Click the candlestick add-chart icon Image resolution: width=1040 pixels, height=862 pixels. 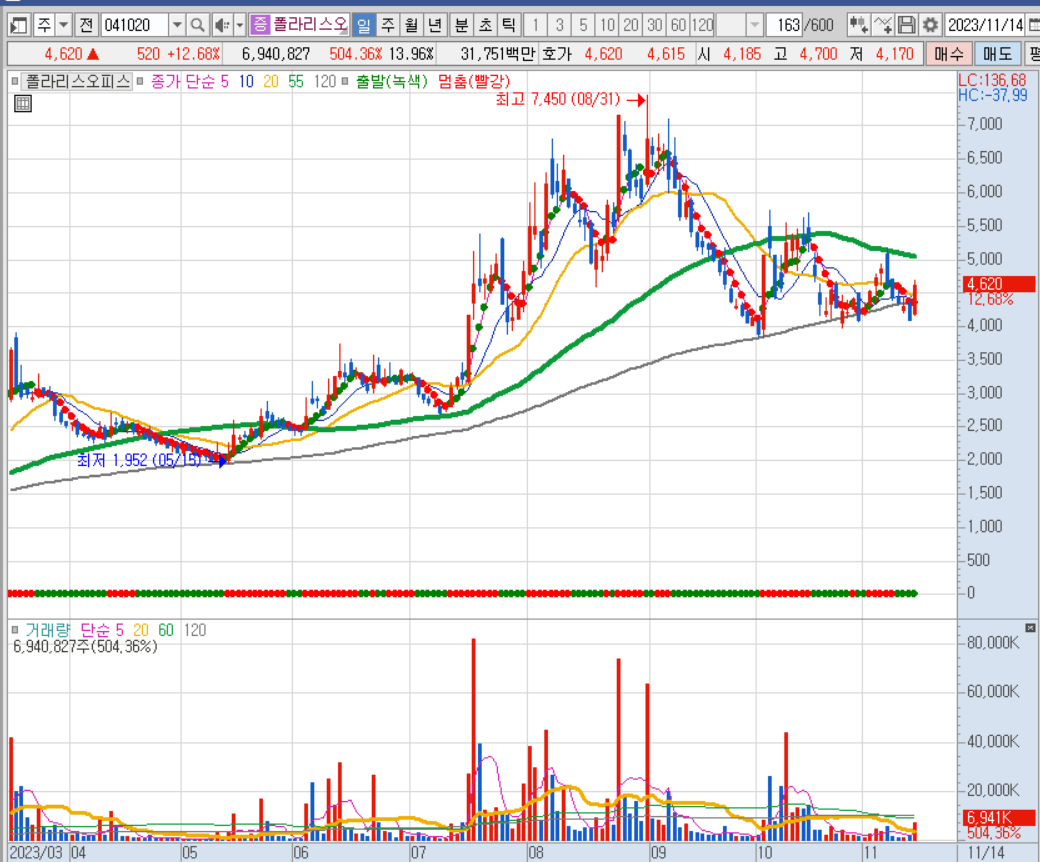click(858, 26)
